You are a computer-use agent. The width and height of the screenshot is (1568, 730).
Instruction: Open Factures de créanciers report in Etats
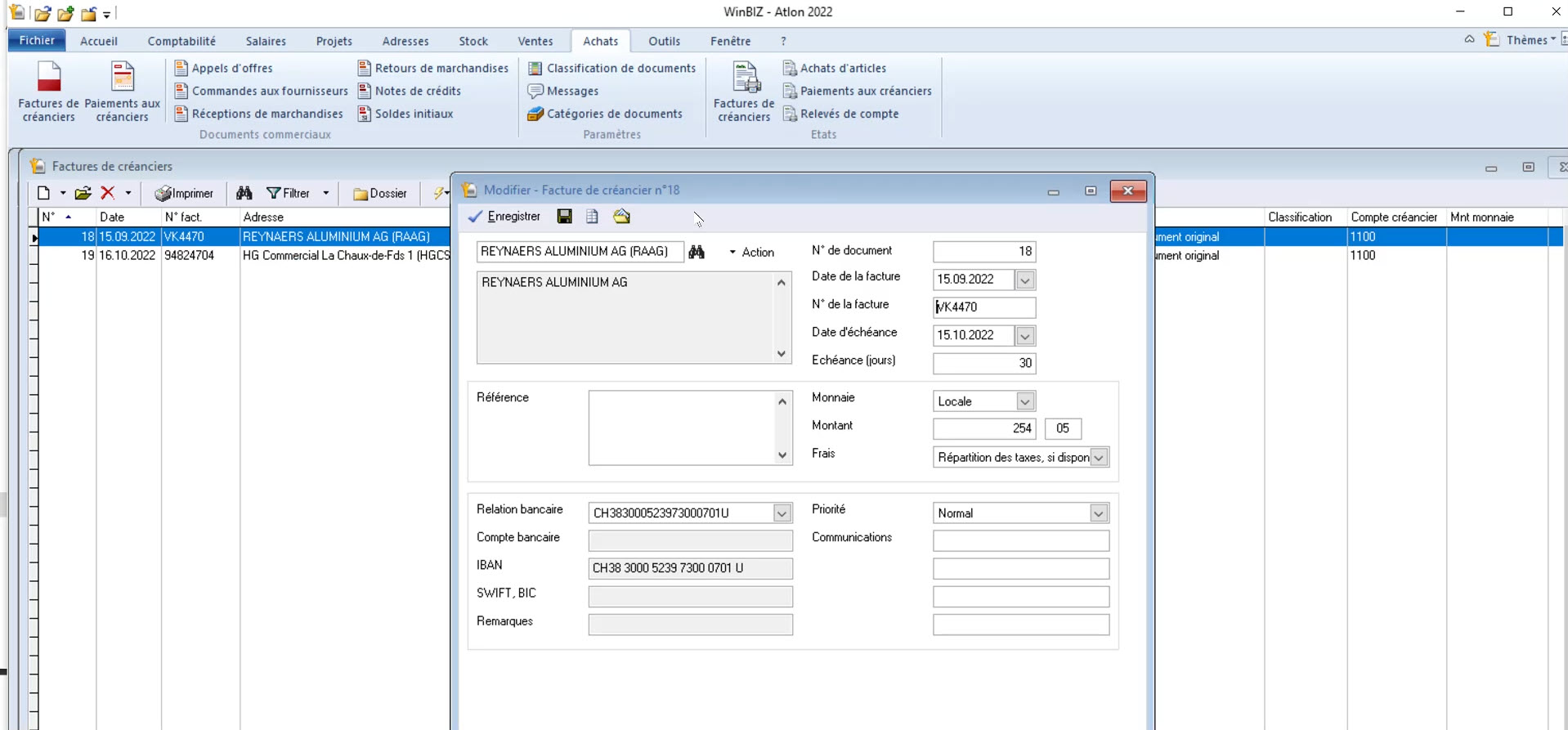[x=744, y=92]
